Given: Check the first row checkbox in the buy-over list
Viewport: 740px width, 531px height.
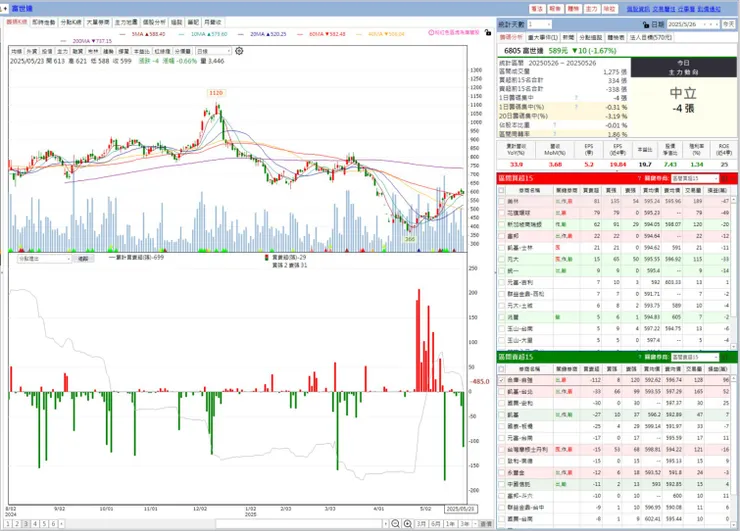Looking at the screenshot, I should coord(501,201).
